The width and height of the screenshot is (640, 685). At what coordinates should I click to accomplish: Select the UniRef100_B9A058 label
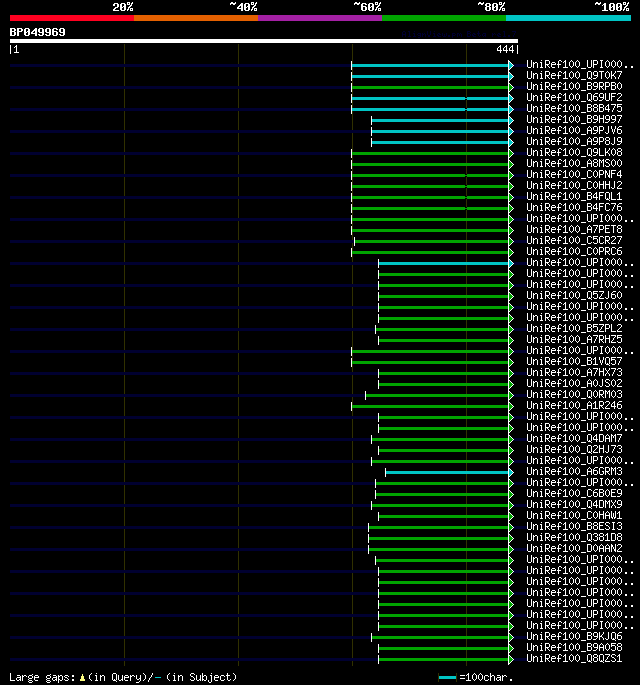pos(574,647)
